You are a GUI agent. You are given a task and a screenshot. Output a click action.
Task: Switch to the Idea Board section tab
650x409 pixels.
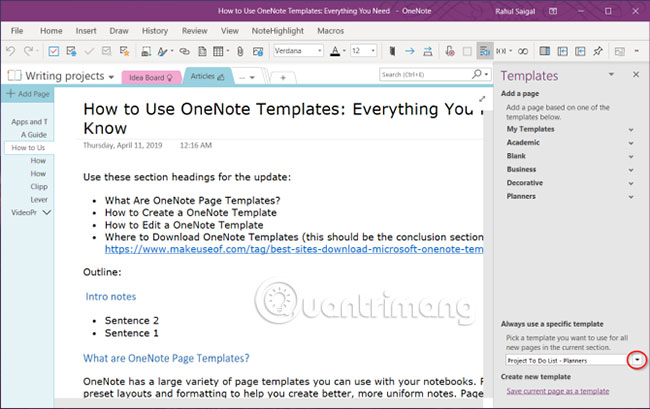coord(150,77)
